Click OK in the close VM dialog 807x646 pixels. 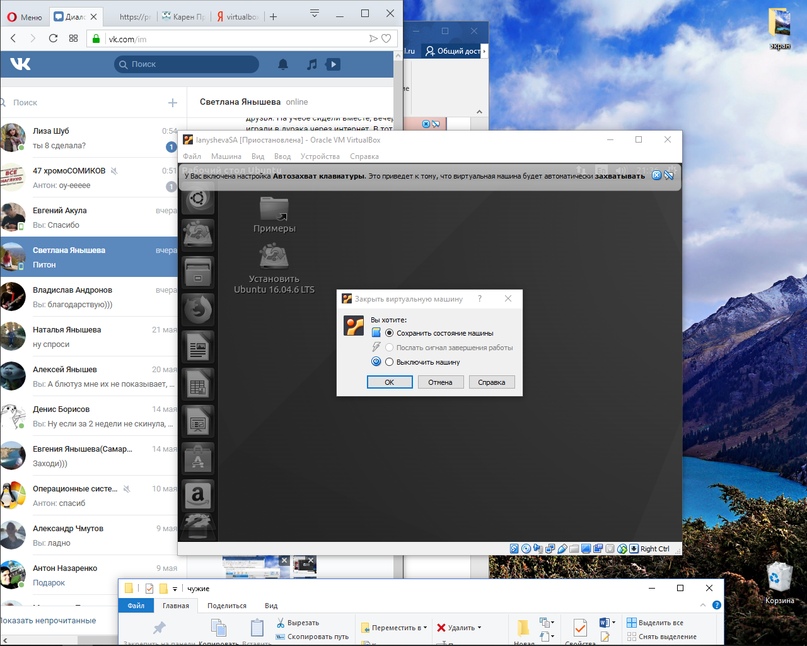(389, 382)
